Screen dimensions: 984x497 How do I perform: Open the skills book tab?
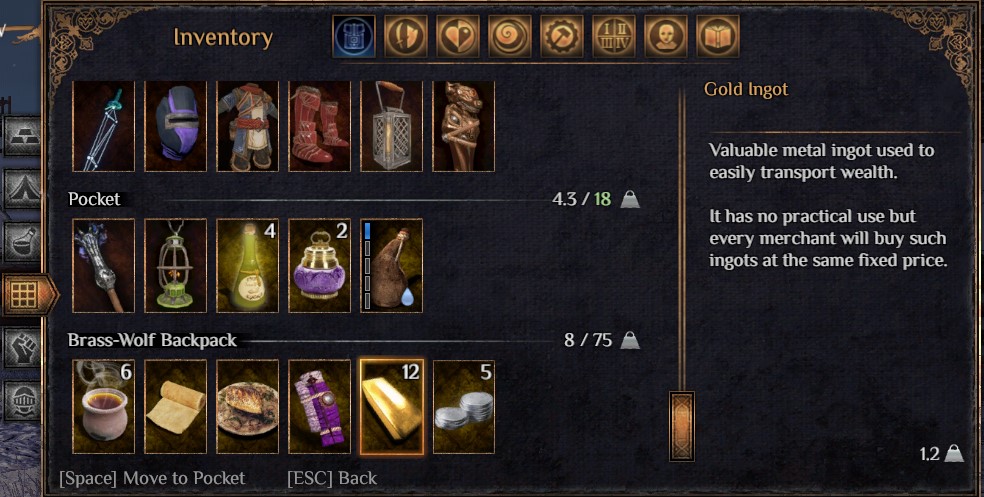(718, 36)
